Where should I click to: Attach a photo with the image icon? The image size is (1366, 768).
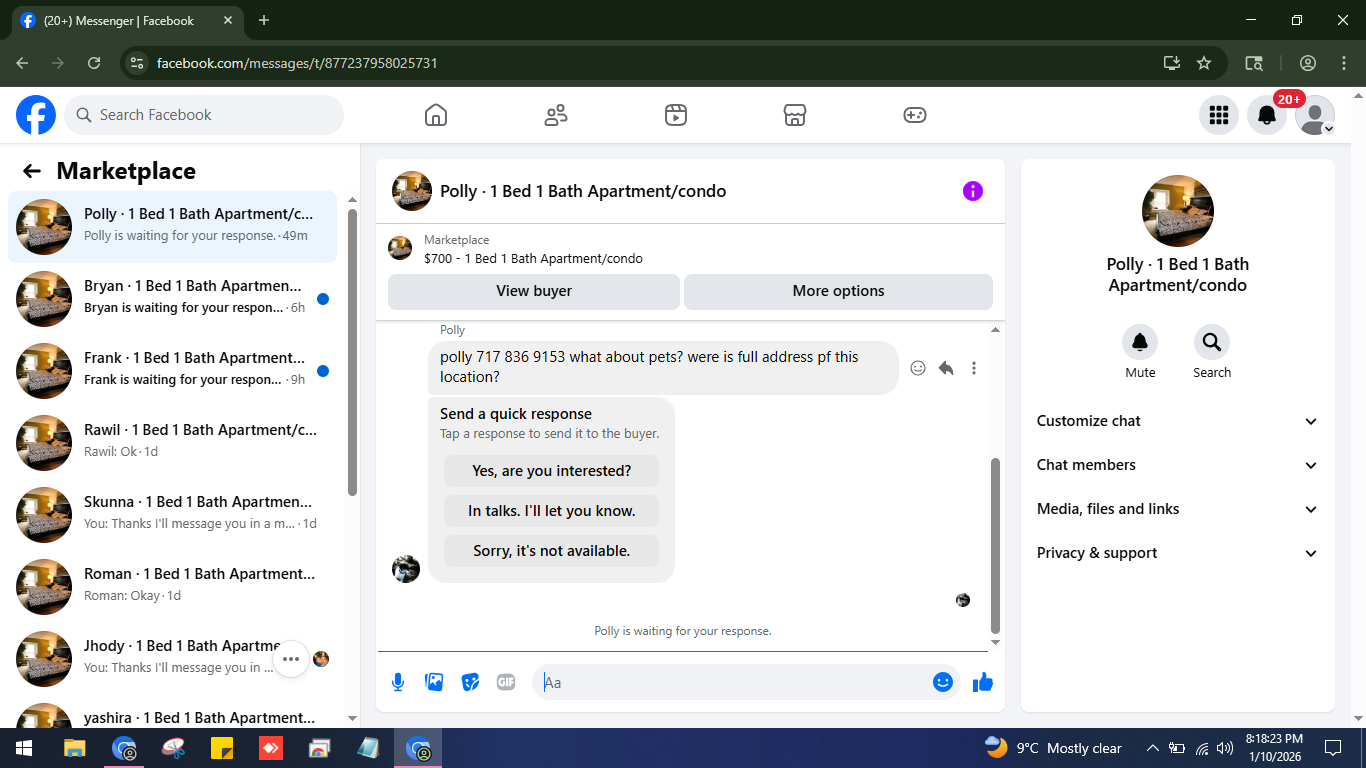[x=434, y=682]
